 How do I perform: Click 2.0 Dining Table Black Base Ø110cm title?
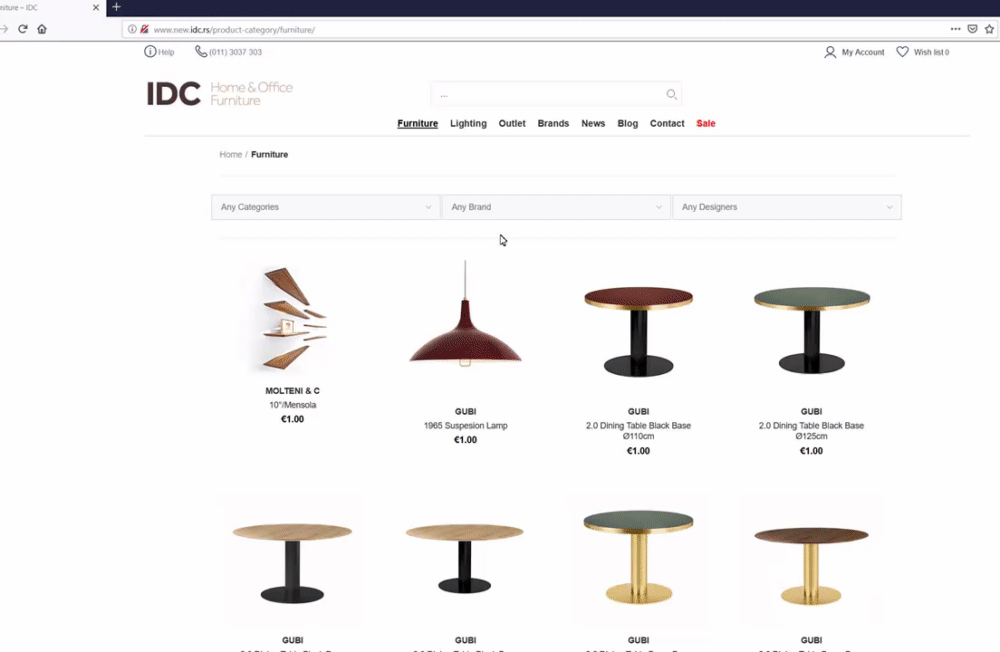point(638,431)
